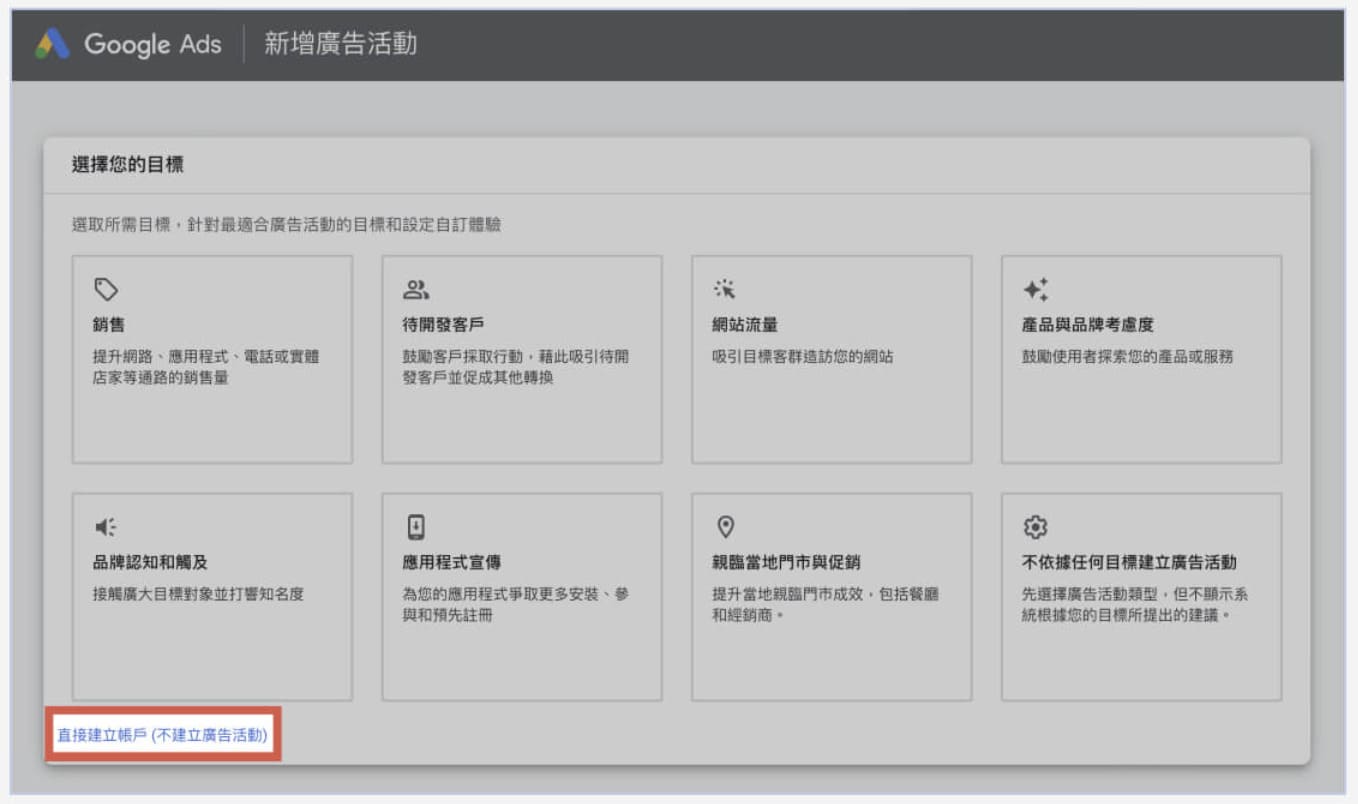Click the description starting 先選擇廣告活動類型
This screenshot has height=804, width=1358.
click(x=1135, y=604)
